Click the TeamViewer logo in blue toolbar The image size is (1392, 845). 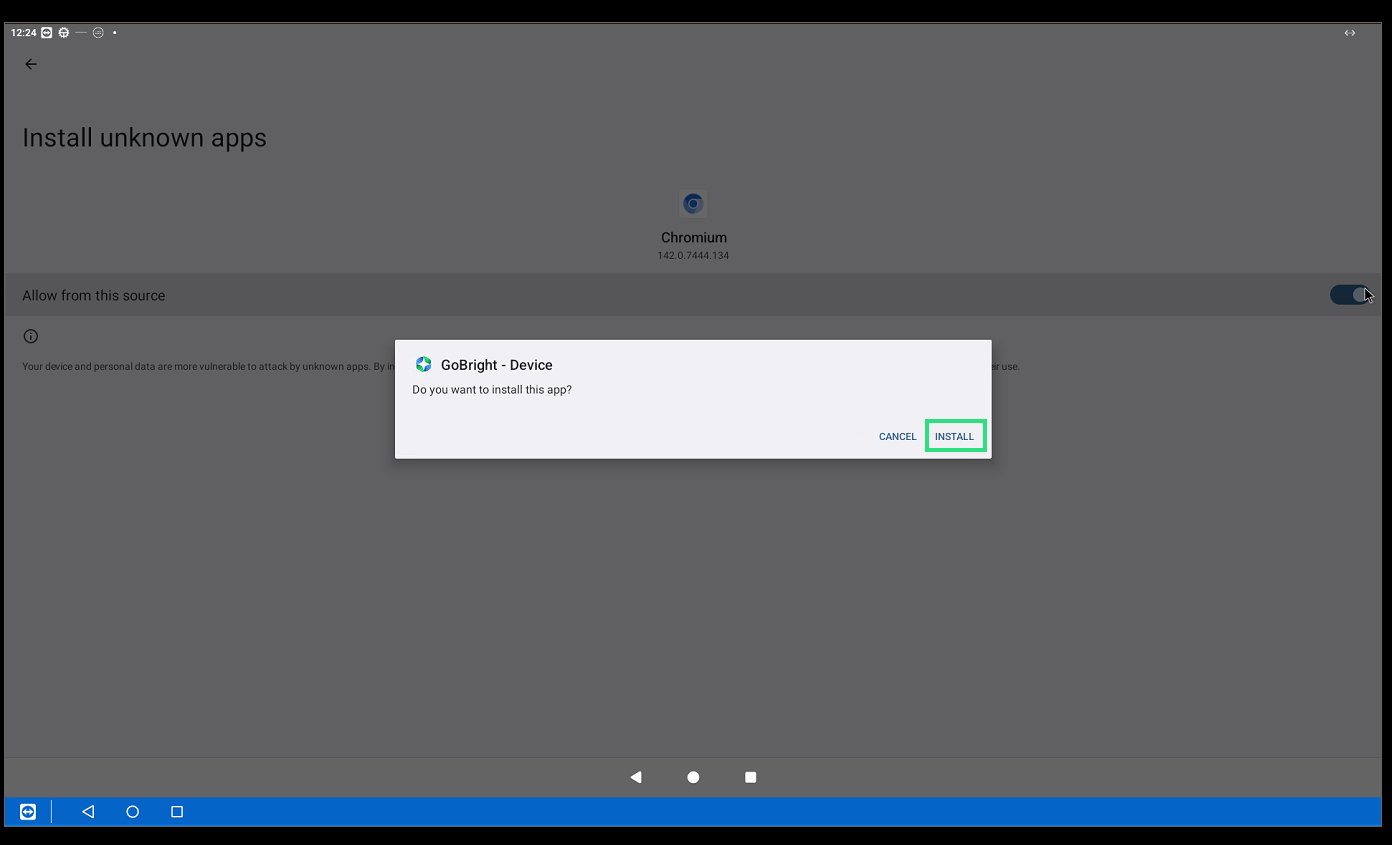(28, 812)
